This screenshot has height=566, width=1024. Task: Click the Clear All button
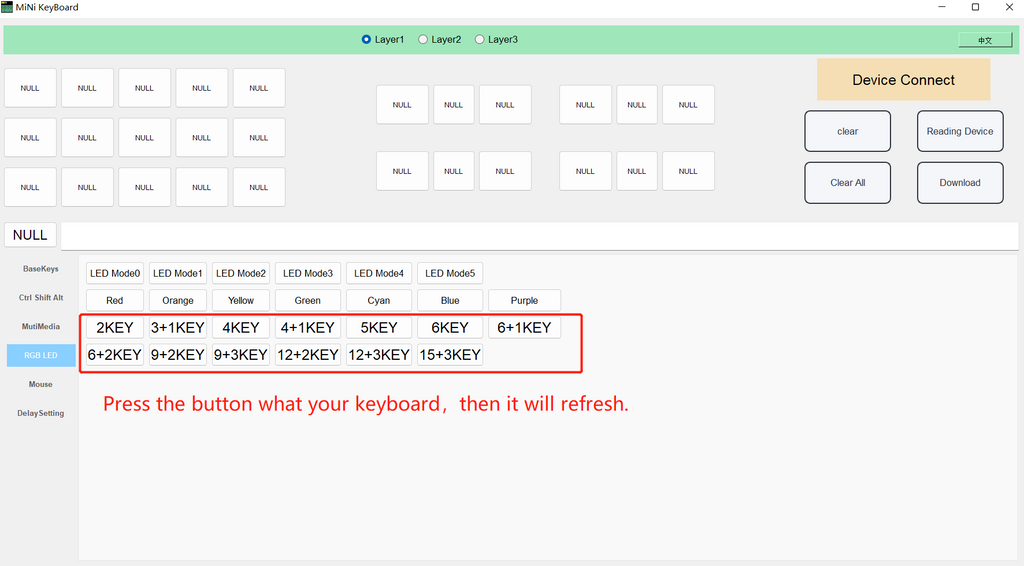pyautogui.click(x=847, y=183)
